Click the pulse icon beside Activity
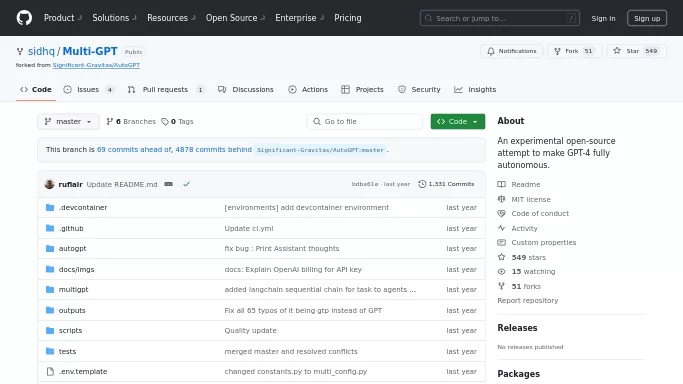The width and height of the screenshot is (683, 384). (501, 228)
